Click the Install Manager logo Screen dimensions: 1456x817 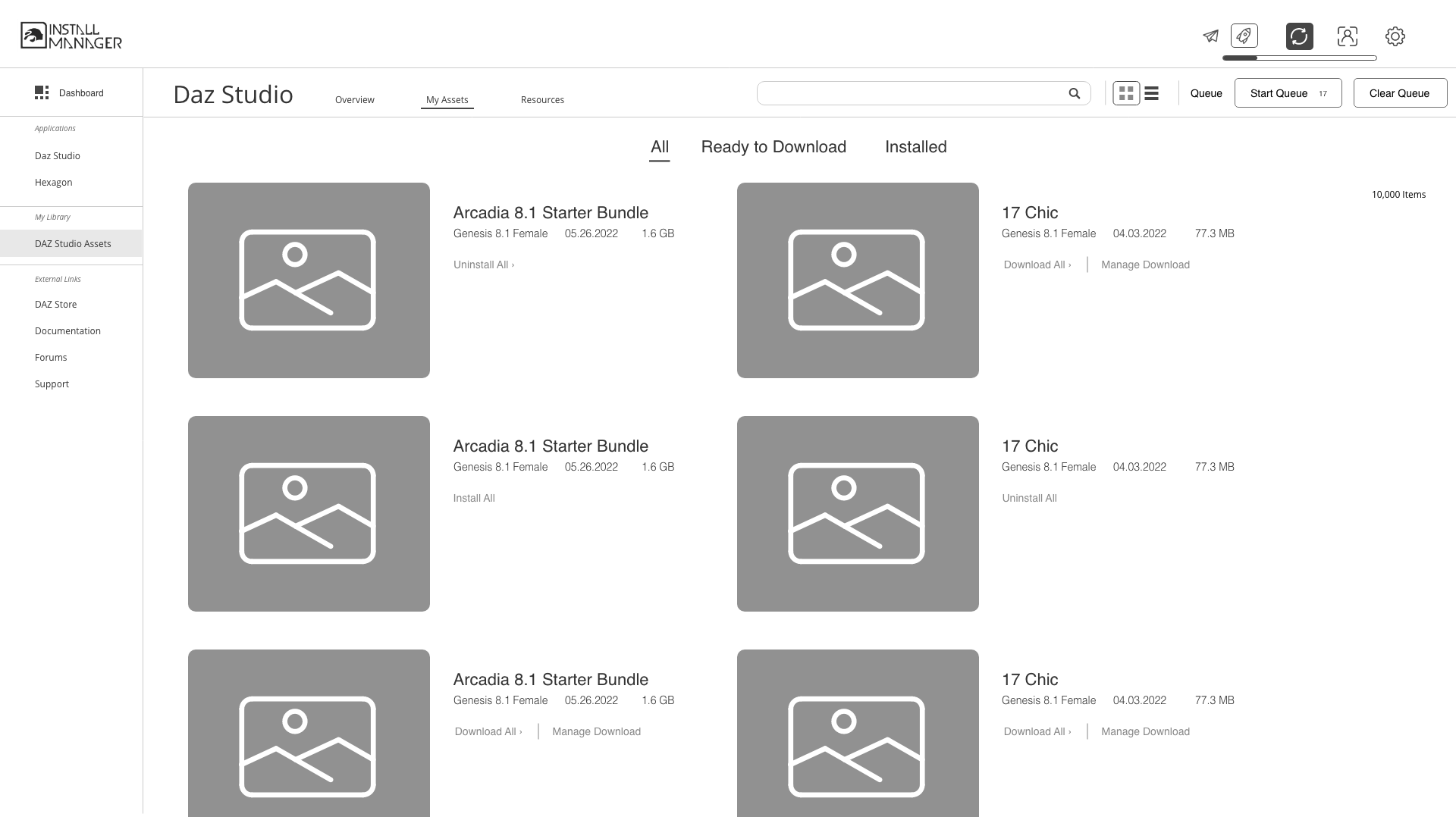click(71, 36)
